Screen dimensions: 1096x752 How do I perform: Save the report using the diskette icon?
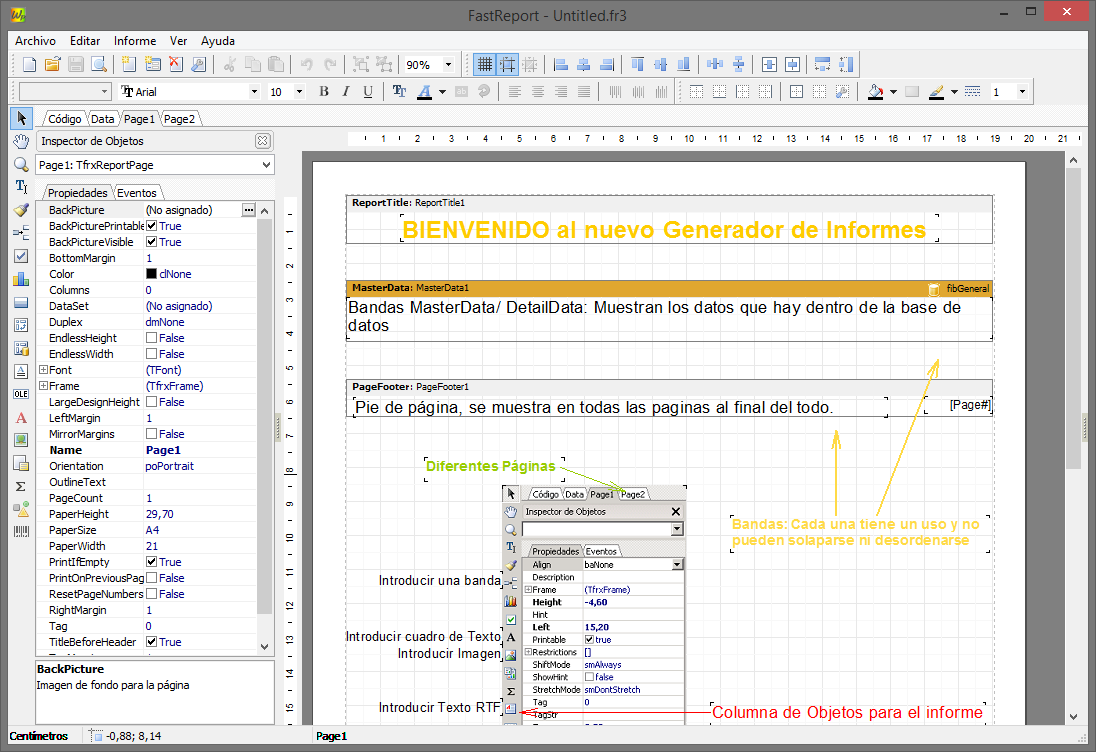75,65
